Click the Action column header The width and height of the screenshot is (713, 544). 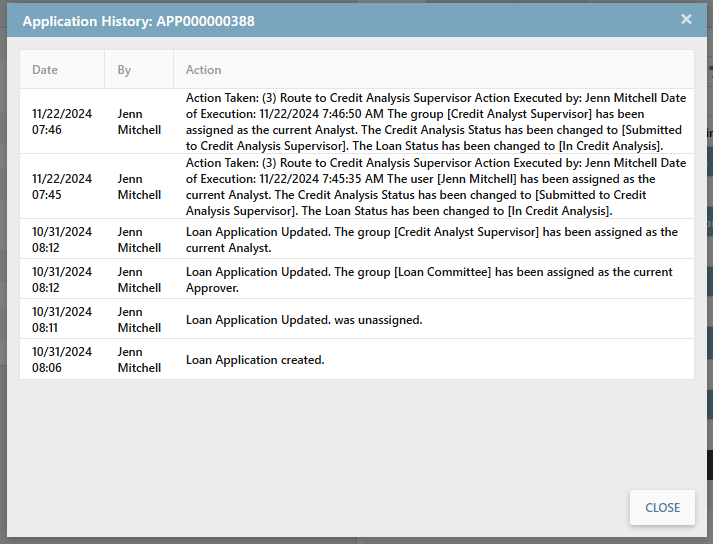click(x=204, y=70)
